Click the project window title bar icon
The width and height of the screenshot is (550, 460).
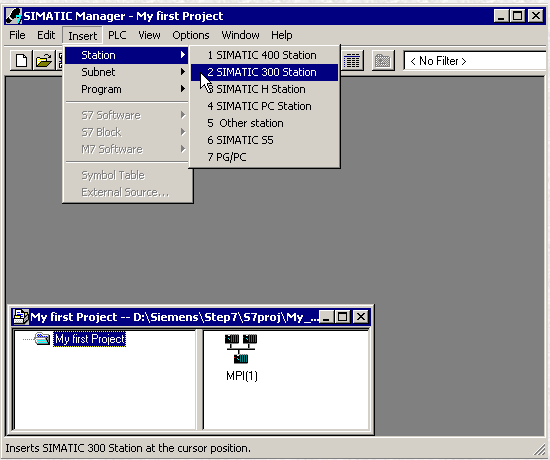(20, 316)
